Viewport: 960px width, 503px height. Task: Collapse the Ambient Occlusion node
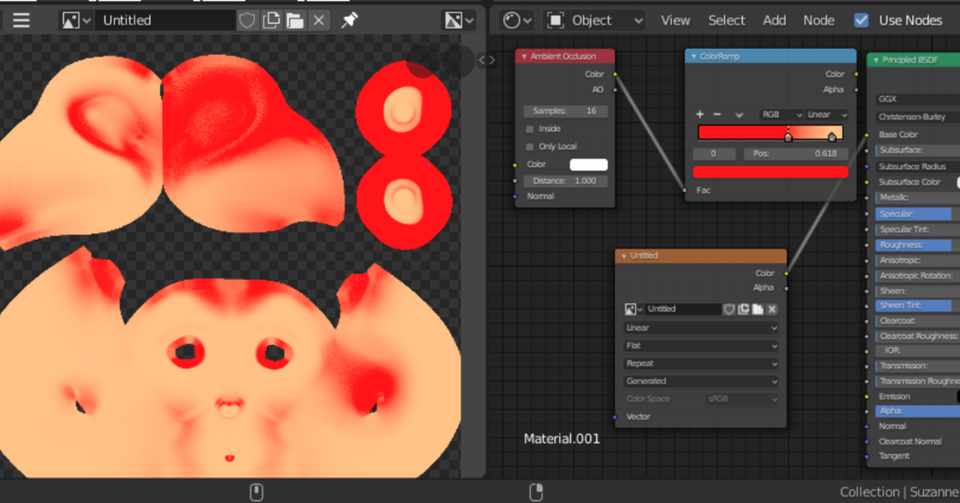524,56
